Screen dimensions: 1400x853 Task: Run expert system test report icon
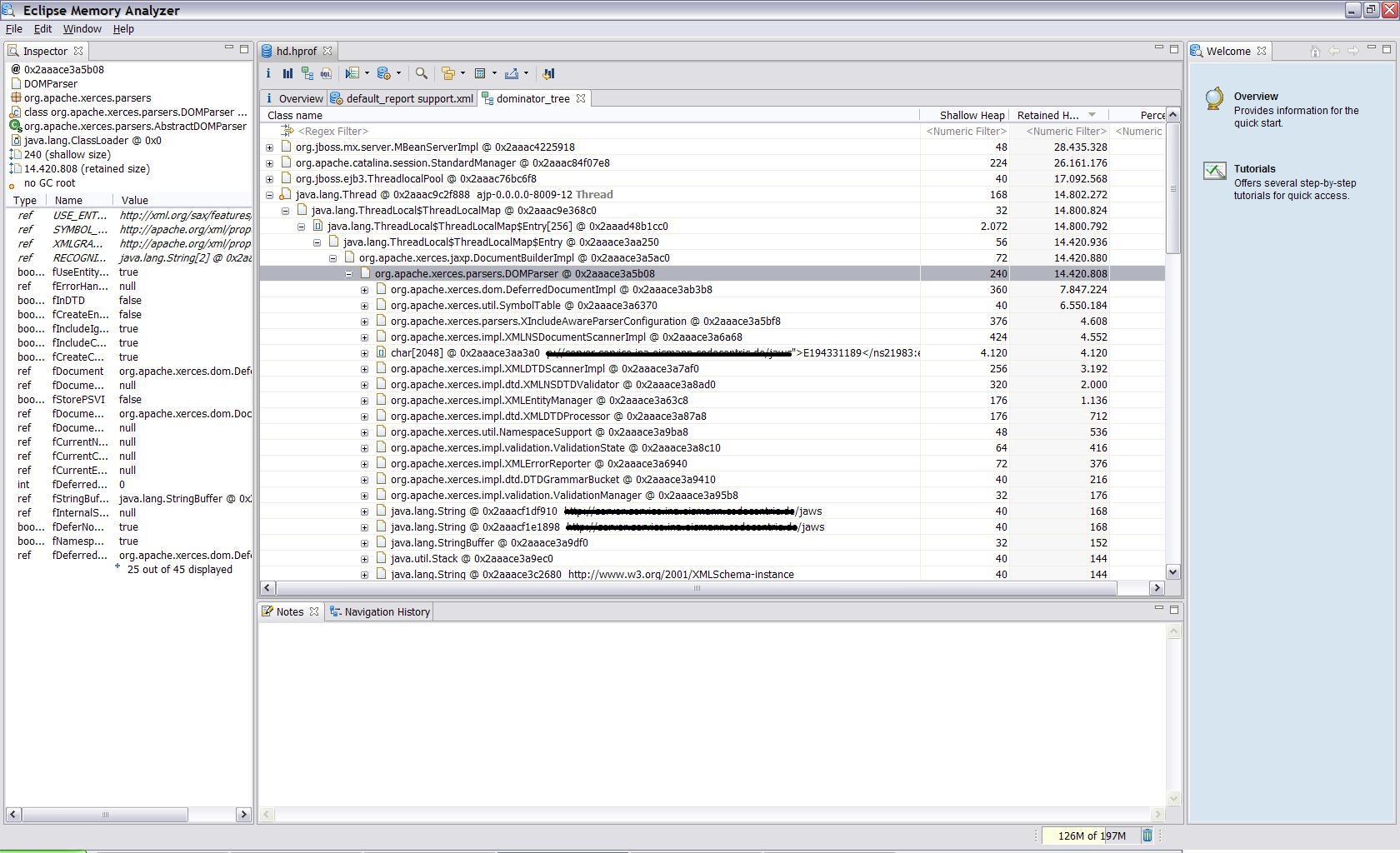(x=352, y=73)
